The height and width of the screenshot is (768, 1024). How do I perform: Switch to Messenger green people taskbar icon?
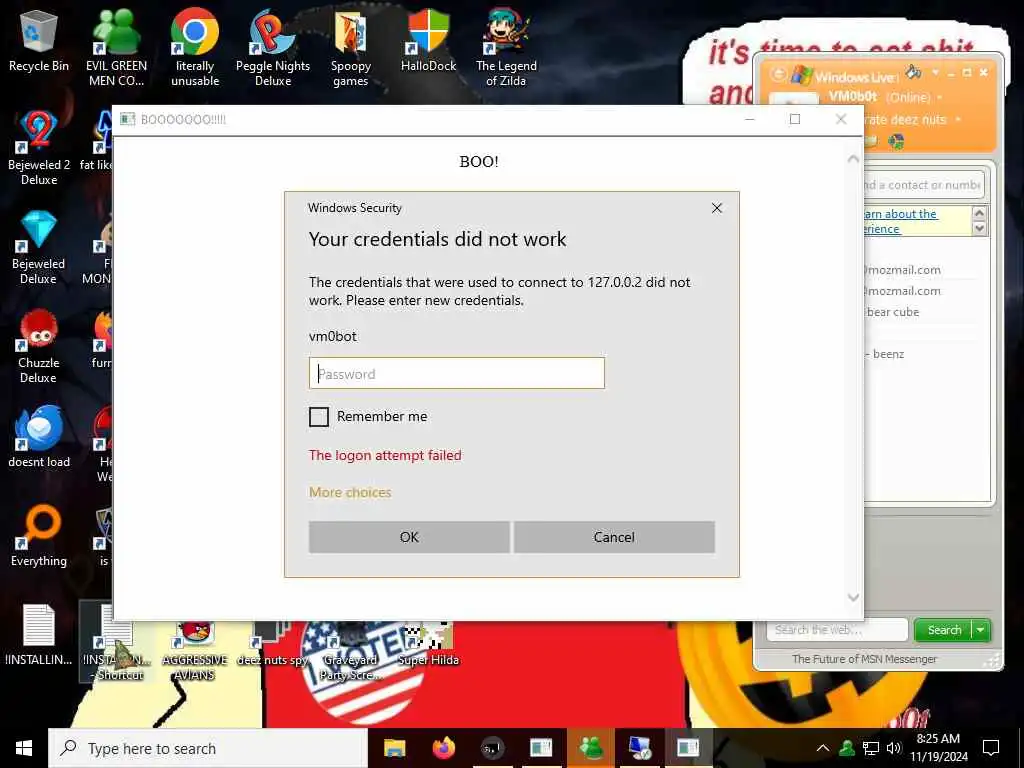pyautogui.click(x=590, y=748)
